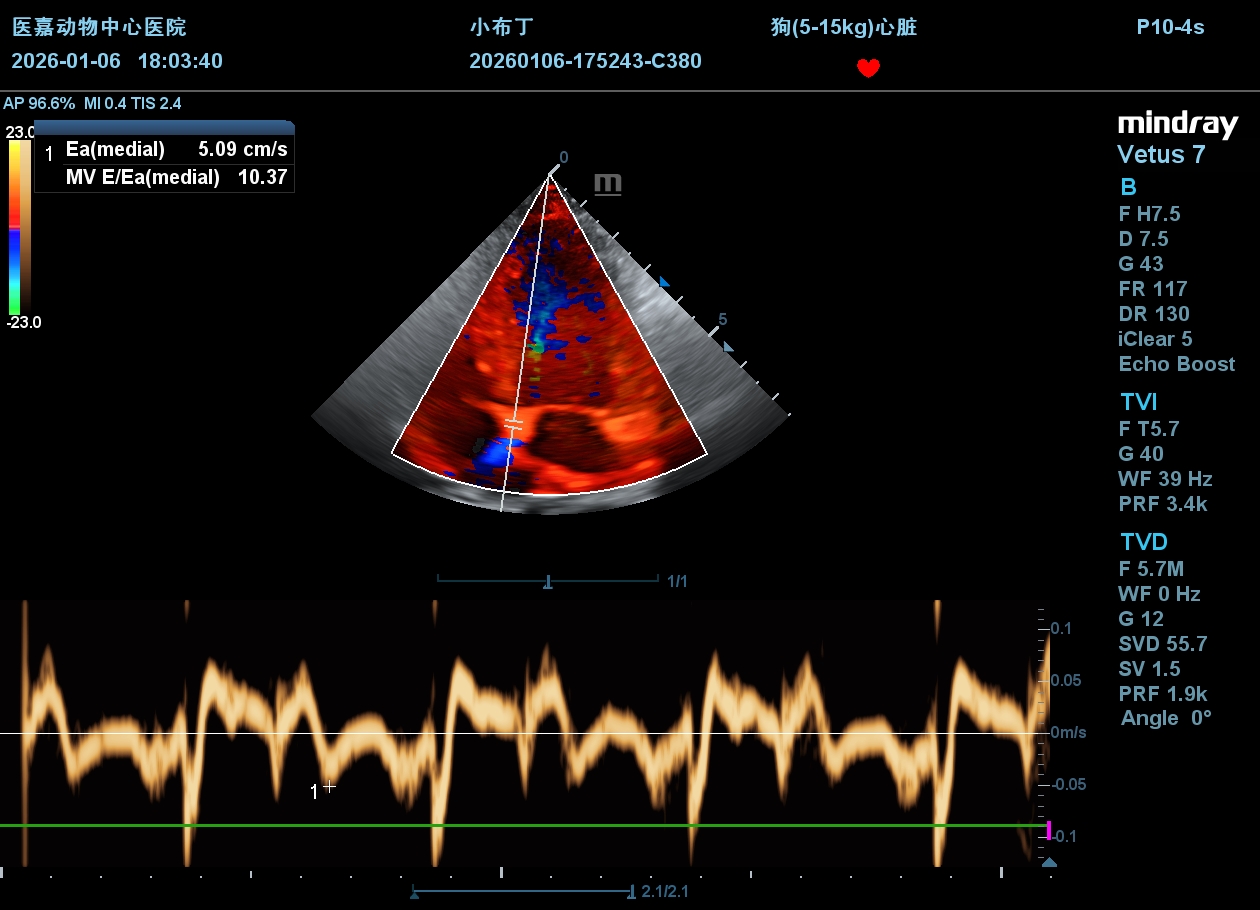
Task: Click the WF 39 Hz wall filter parameter
Action: (x=1165, y=479)
